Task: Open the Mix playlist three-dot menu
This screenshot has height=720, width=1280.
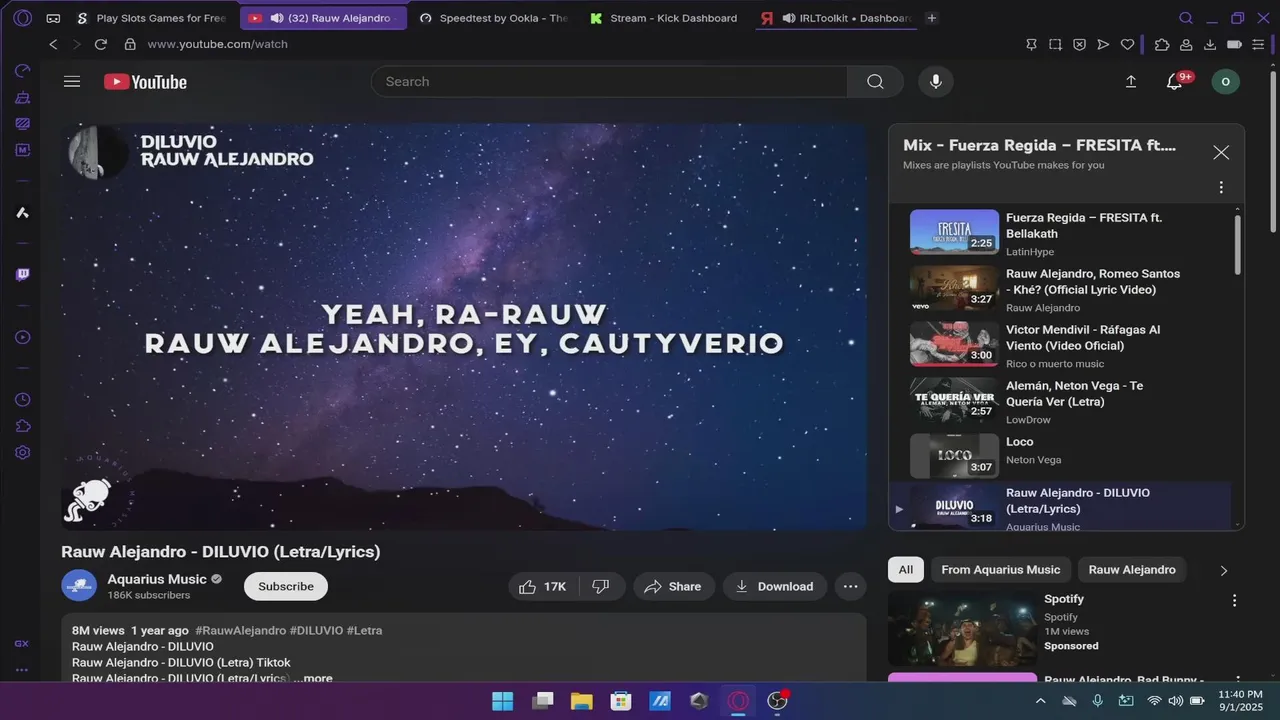Action: [x=1221, y=187]
